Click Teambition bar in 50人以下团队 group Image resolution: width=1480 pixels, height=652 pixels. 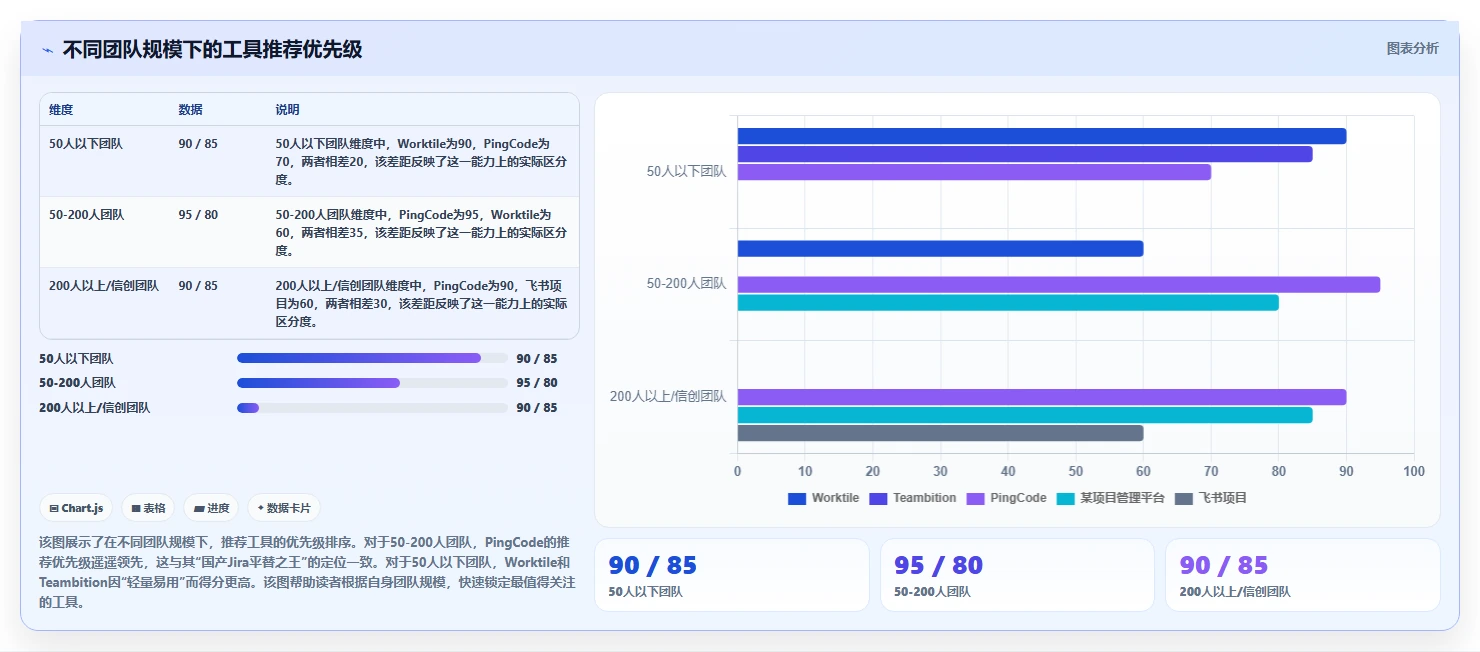click(x=1025, y=154)
